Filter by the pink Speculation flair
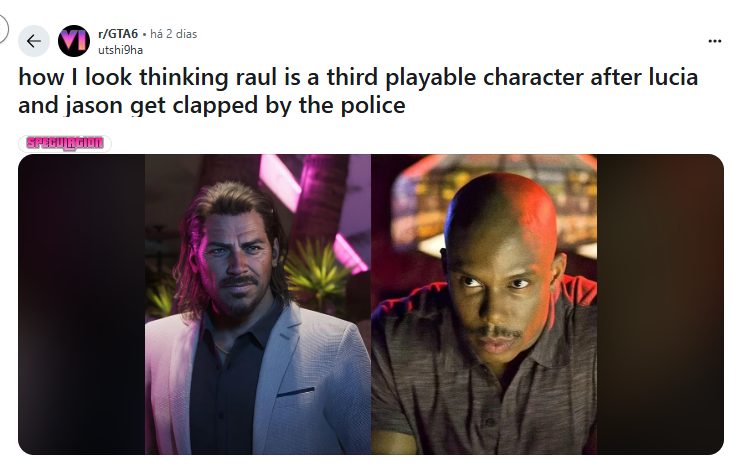This screenshot has height=469, width=735. click(x=65, y=143)
